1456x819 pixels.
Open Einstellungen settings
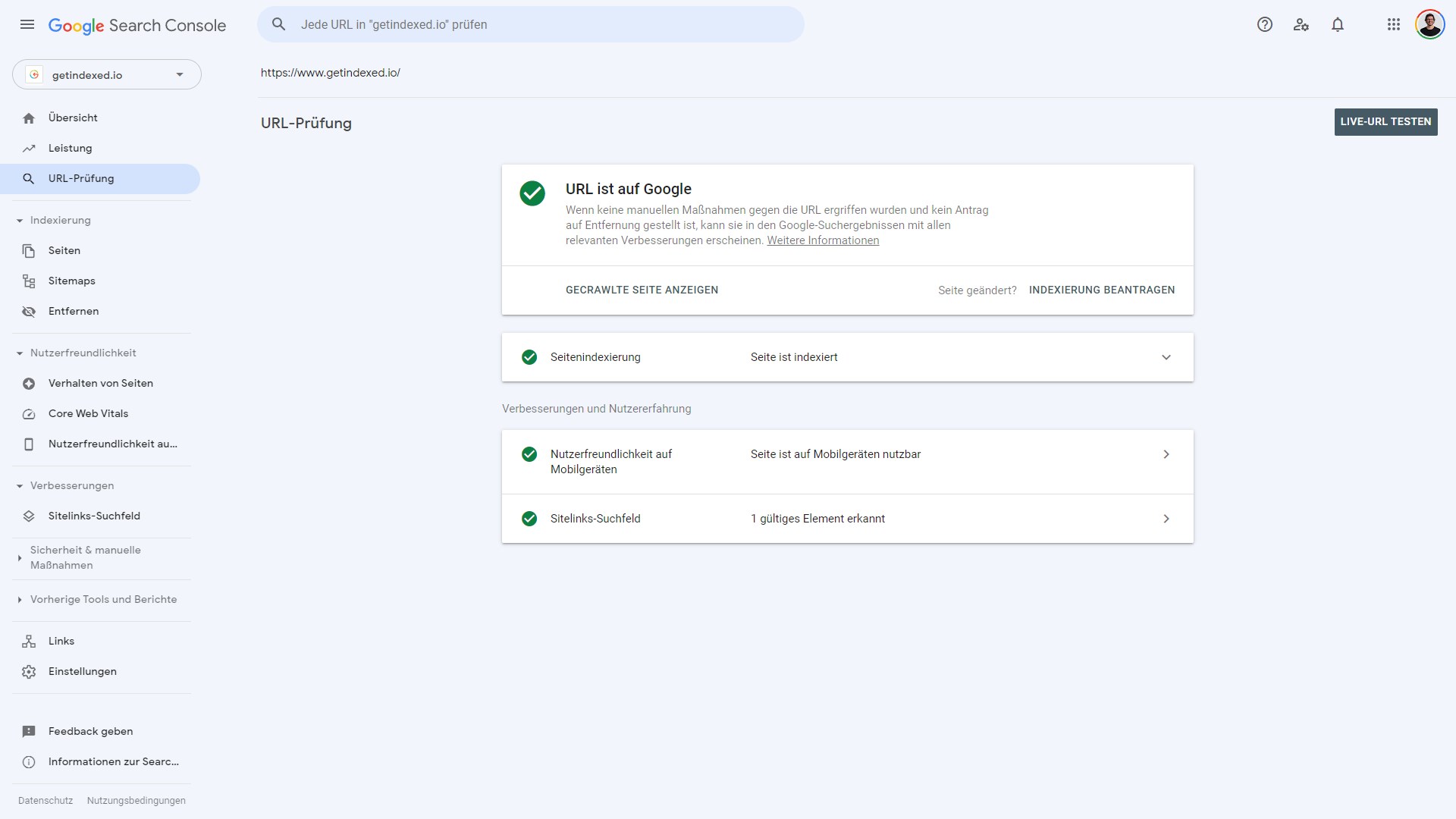[x=82, y=672]
